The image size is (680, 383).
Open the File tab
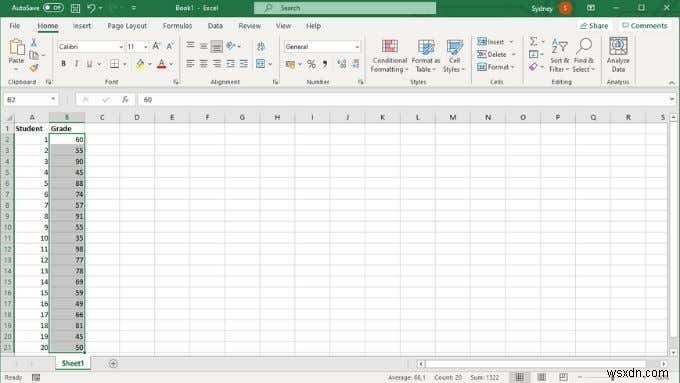(15, 26)
